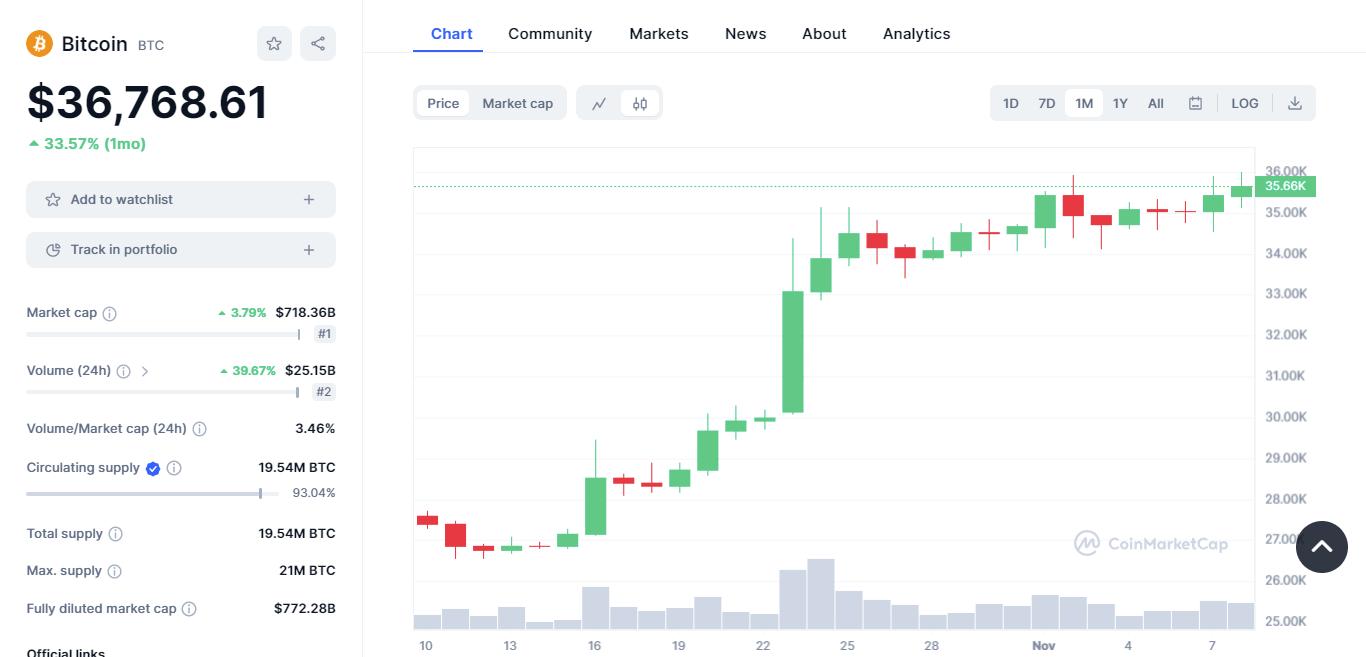The image size is (1366, 657).
Task: Click the 30.00K y-axis label
Action: click(x=1286, y=417)
